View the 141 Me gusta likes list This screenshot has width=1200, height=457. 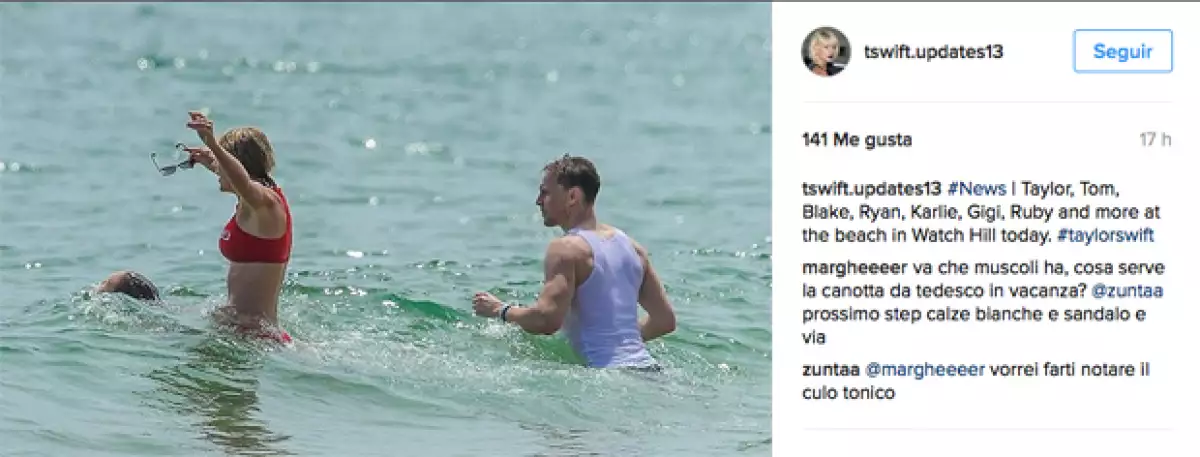857,140
